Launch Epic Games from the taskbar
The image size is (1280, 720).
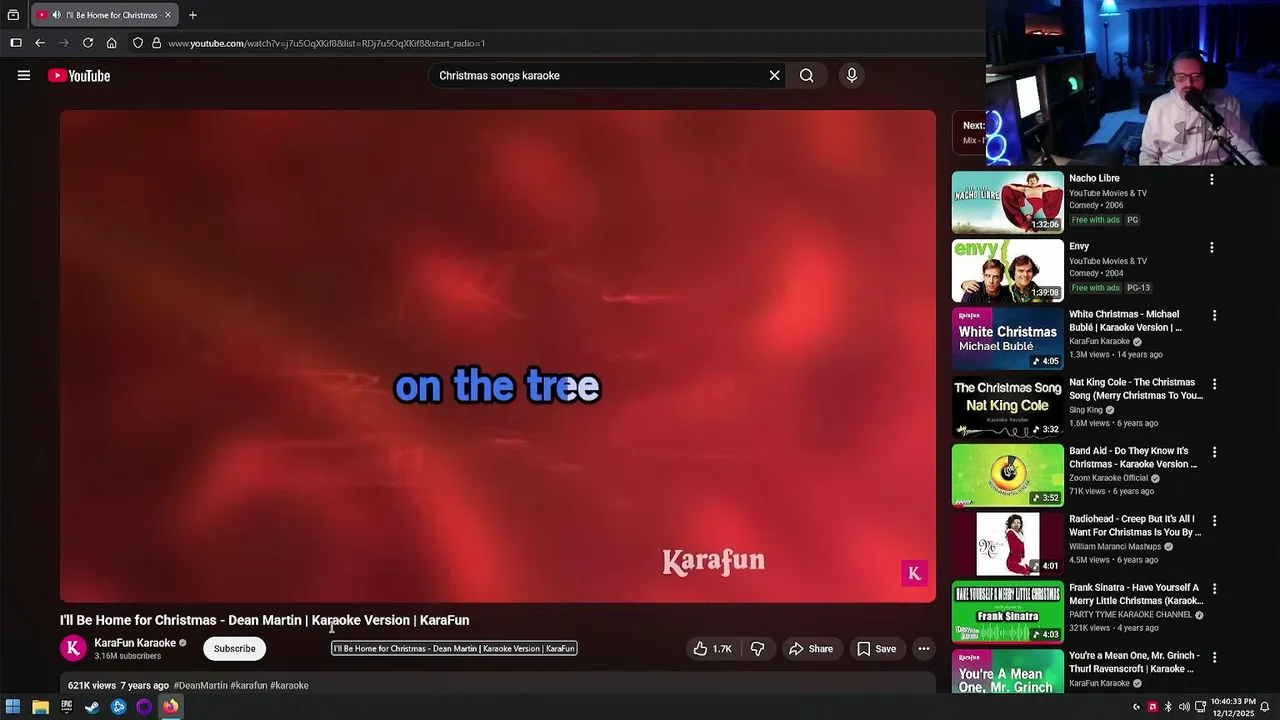click(x=66, y=707)
